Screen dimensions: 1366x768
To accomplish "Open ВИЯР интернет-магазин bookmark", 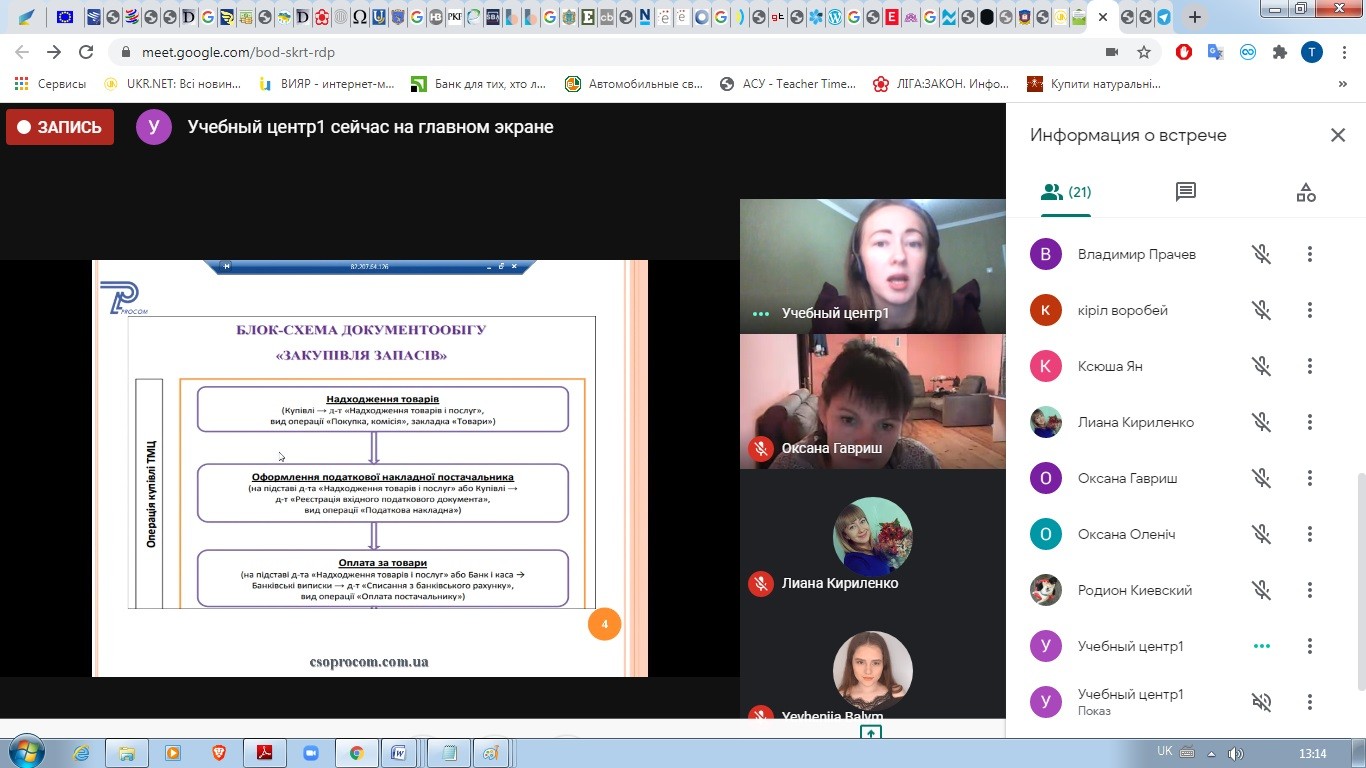I will (x=328, y=84).
